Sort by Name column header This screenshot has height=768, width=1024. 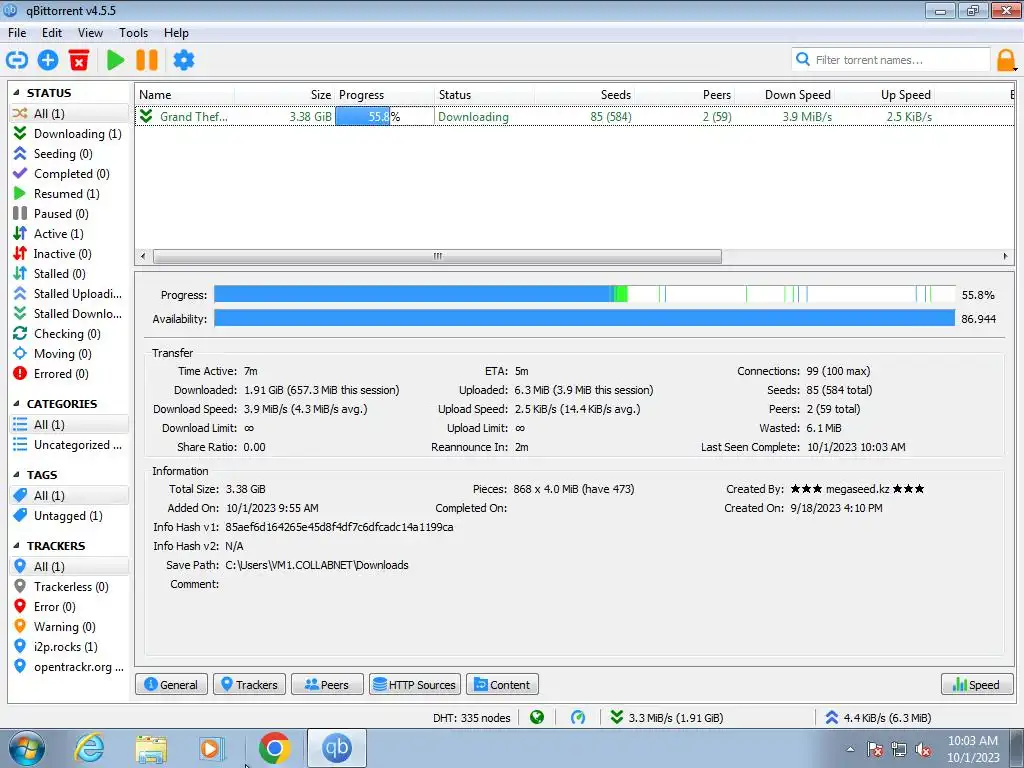[x=185, y=95]
